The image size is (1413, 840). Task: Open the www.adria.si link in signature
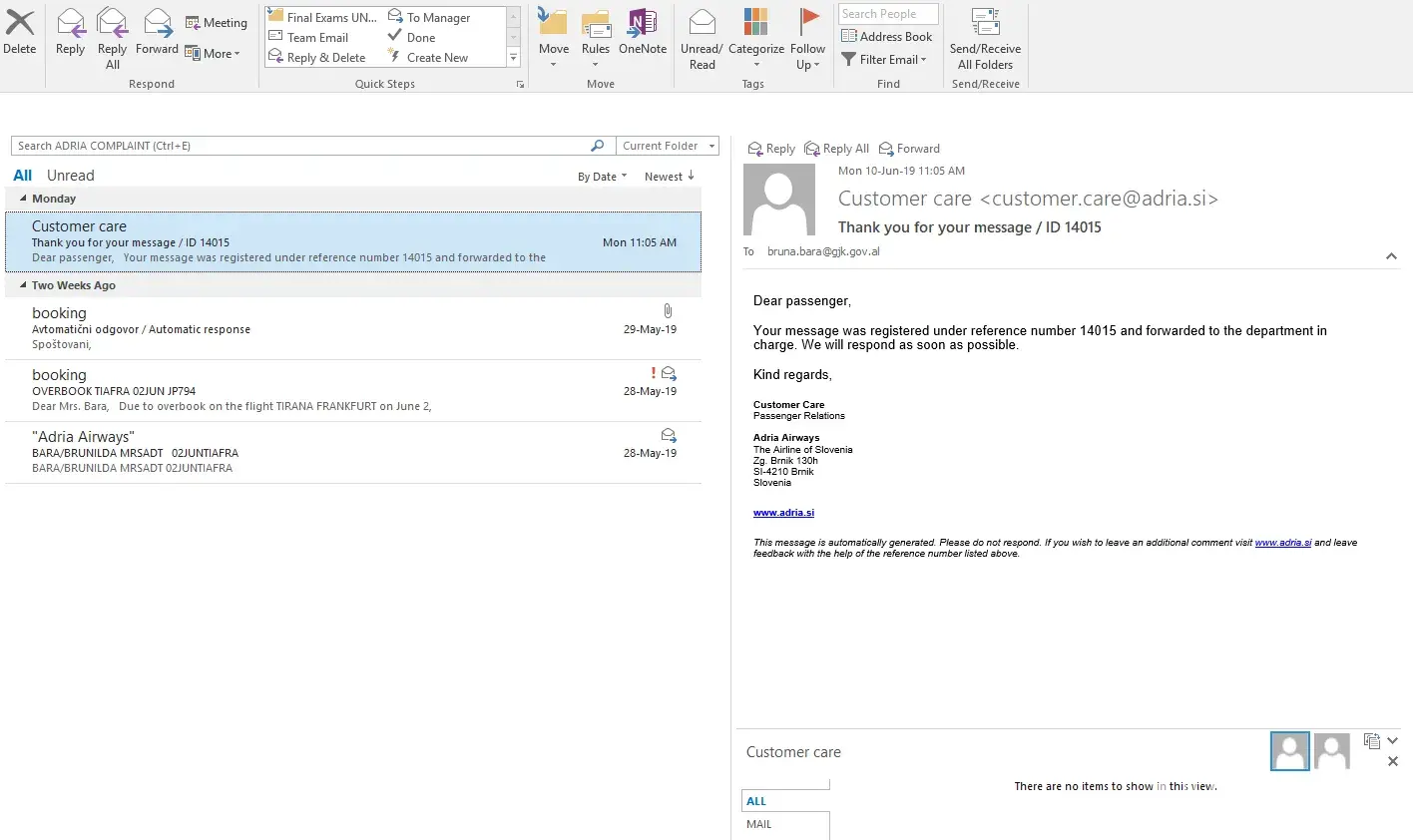783,513
